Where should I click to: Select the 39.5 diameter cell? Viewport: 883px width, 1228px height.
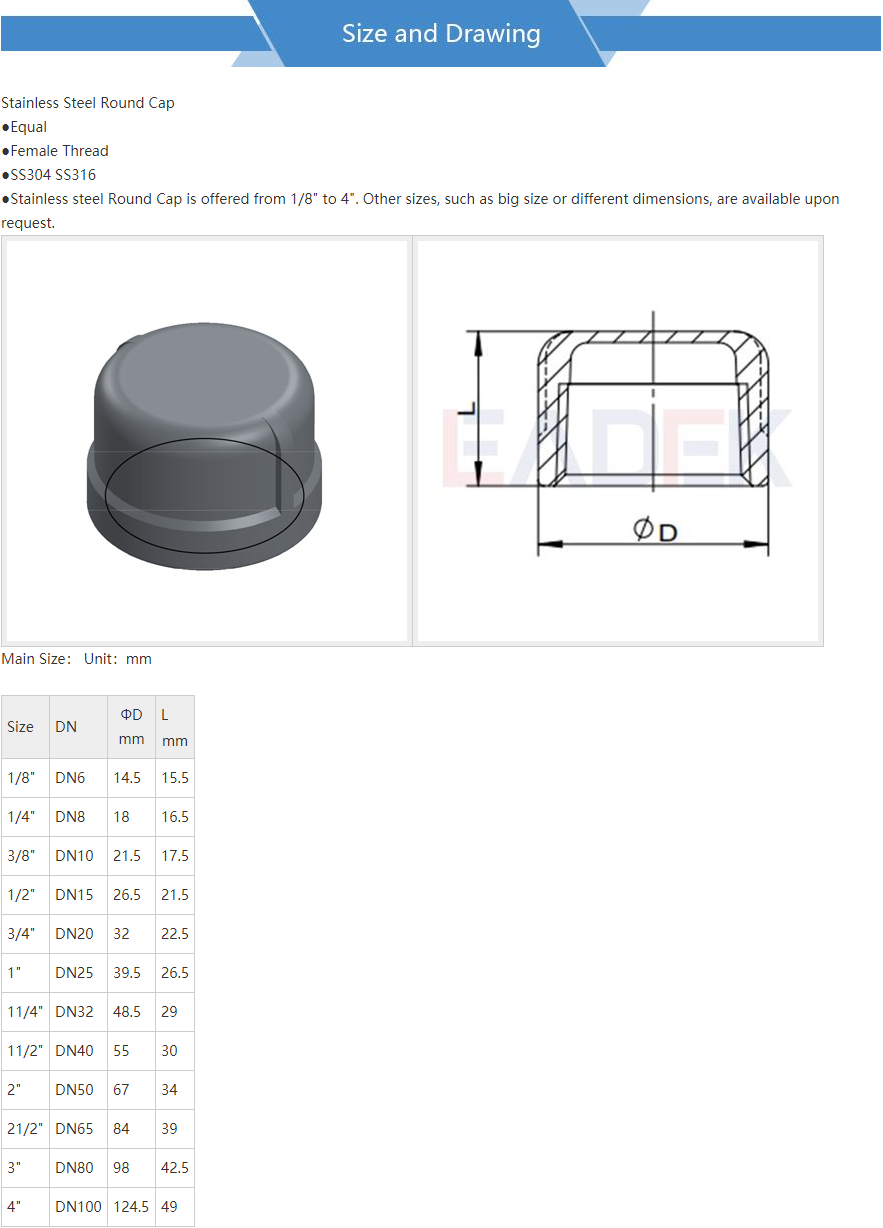[x=132, y=973]
